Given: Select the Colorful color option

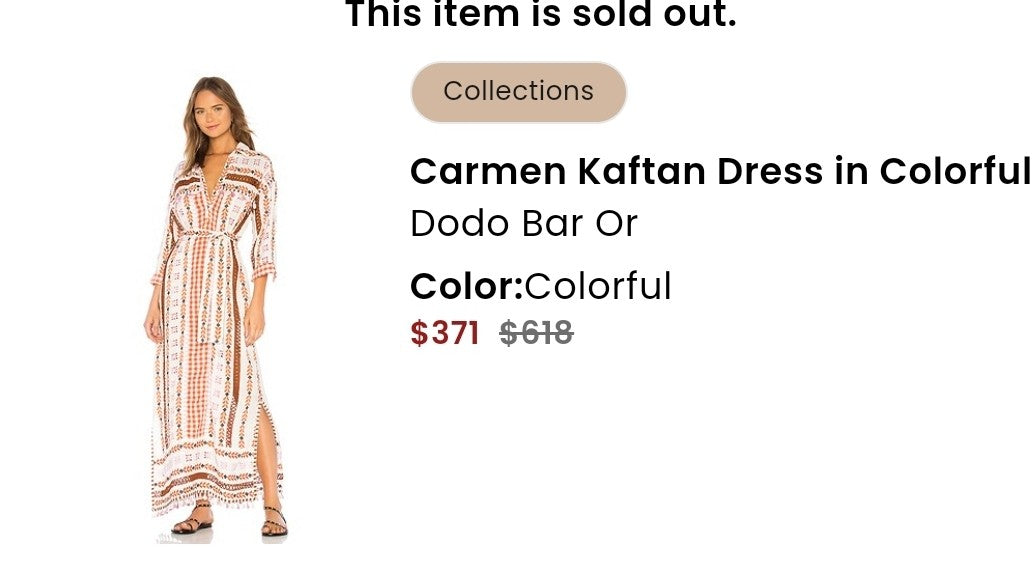Looking at the screenshot, I should [x=598, y=286].
